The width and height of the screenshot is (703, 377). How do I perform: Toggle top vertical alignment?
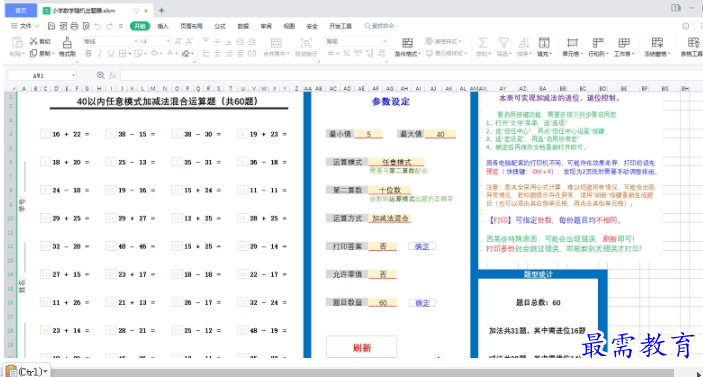tap(206, 41)
